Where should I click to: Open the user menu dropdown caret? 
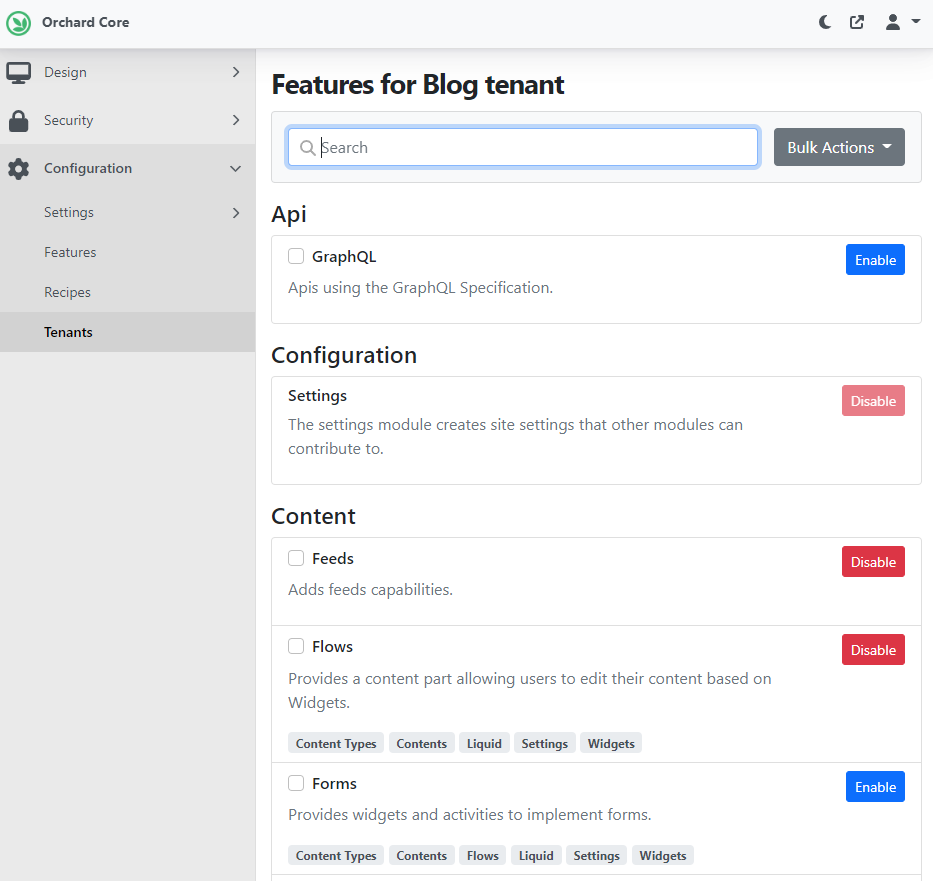[916, 21]
